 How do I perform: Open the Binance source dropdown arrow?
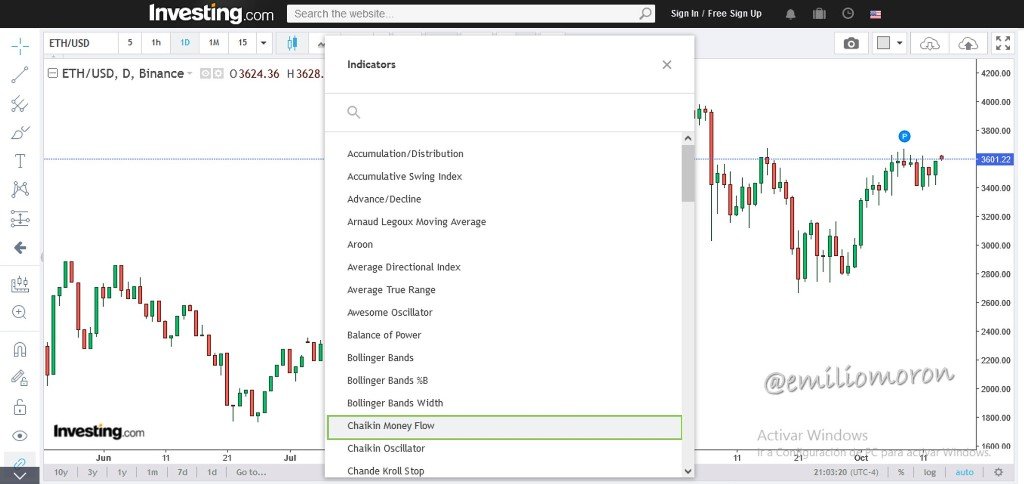click(189, 74)
